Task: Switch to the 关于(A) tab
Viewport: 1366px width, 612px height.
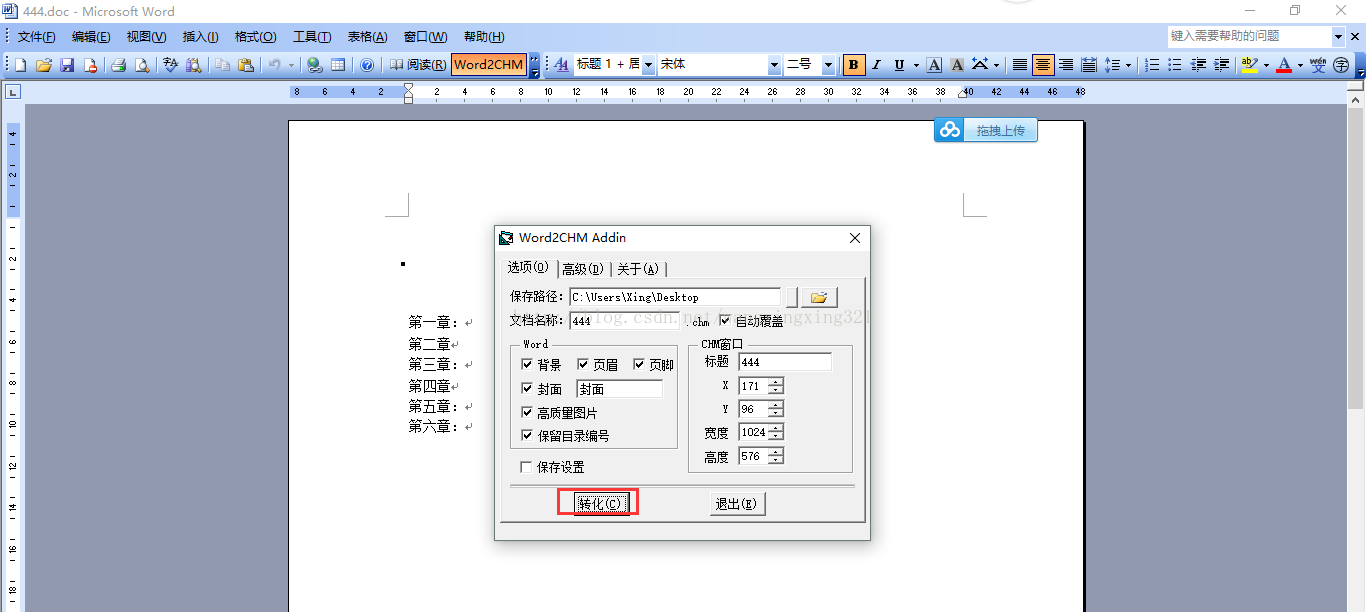Action: (637, 269)
